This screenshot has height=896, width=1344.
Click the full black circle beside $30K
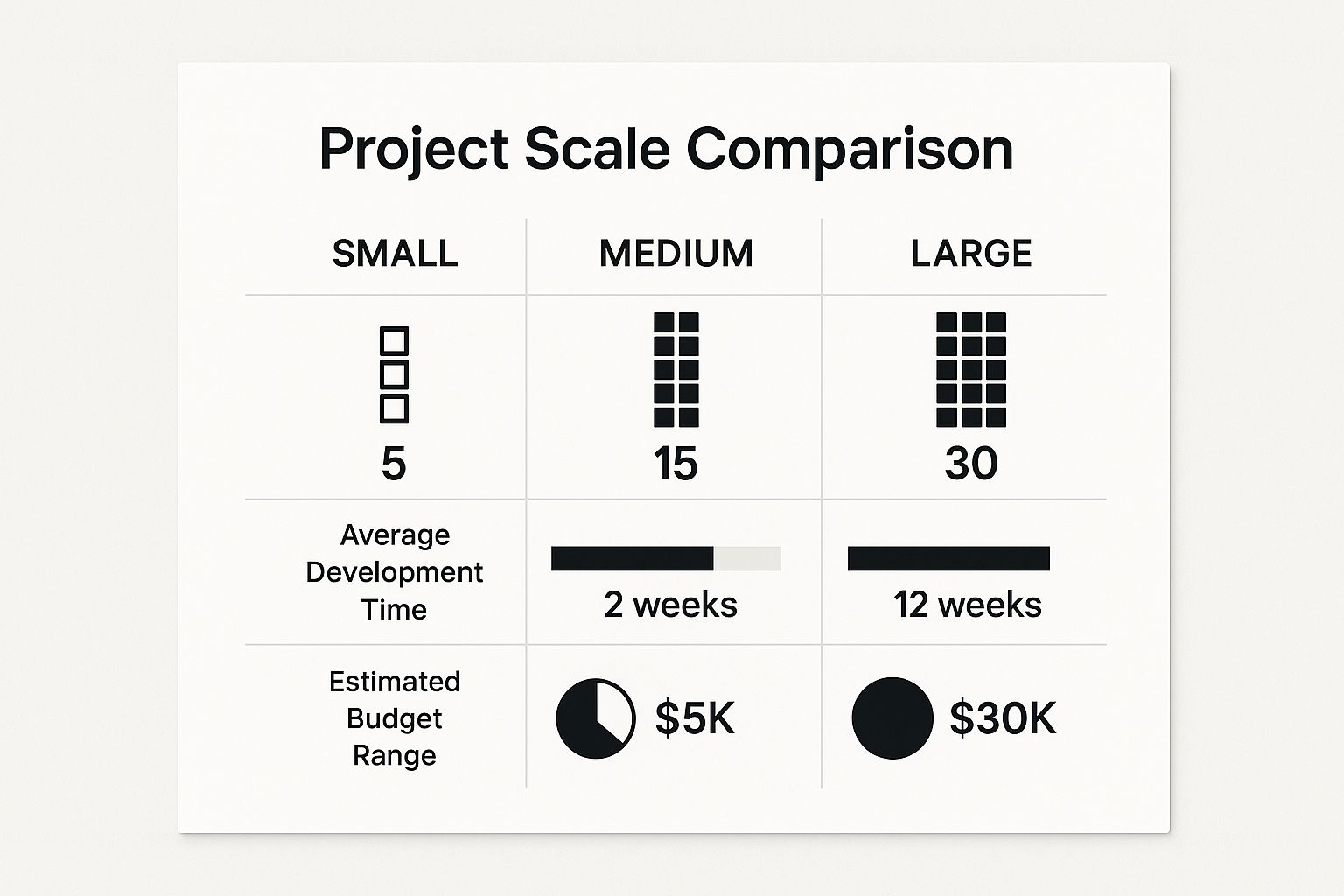[x=892, y=717]
